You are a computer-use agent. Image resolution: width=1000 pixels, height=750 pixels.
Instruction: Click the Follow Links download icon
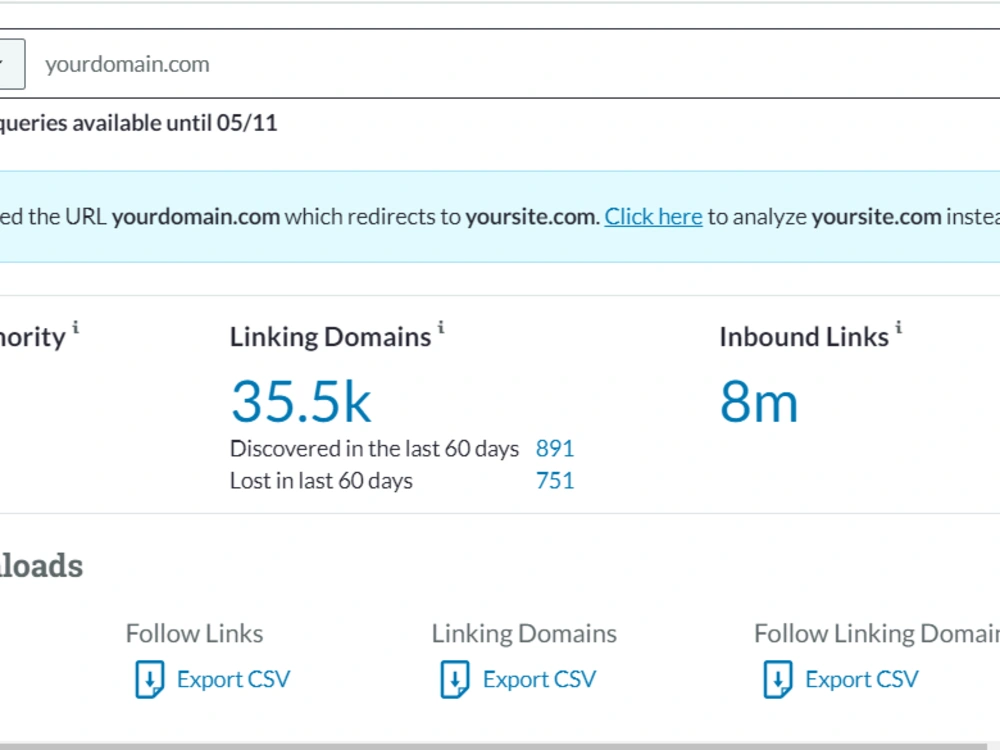point(150,680)
